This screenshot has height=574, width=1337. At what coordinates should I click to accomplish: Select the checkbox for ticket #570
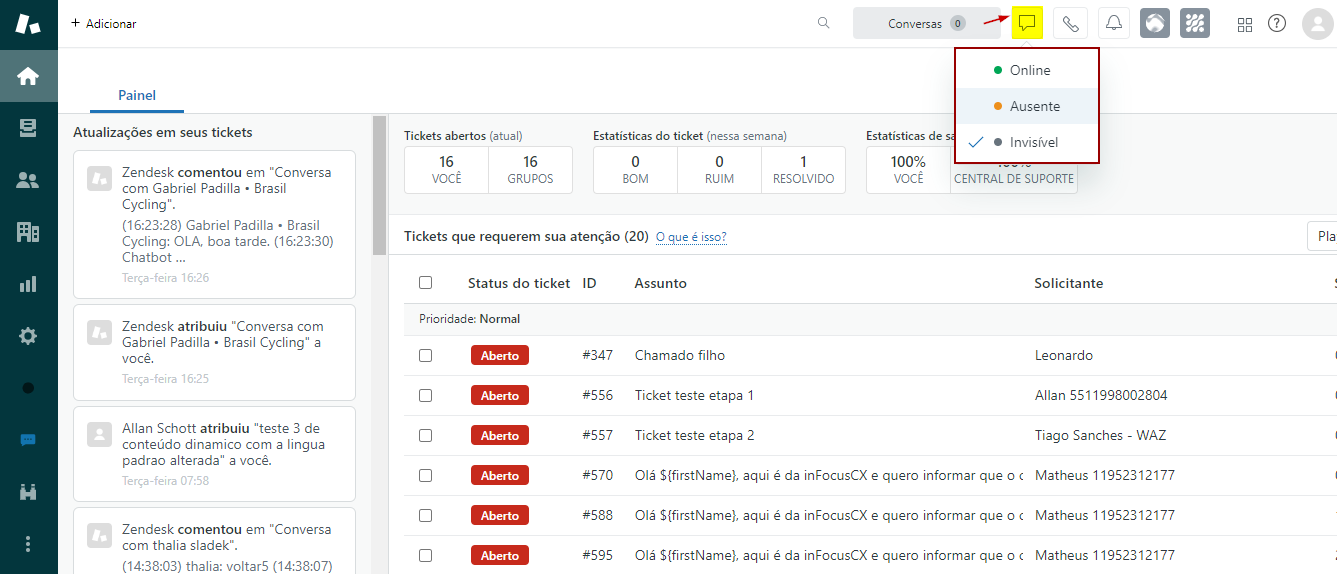coord(425,475)
